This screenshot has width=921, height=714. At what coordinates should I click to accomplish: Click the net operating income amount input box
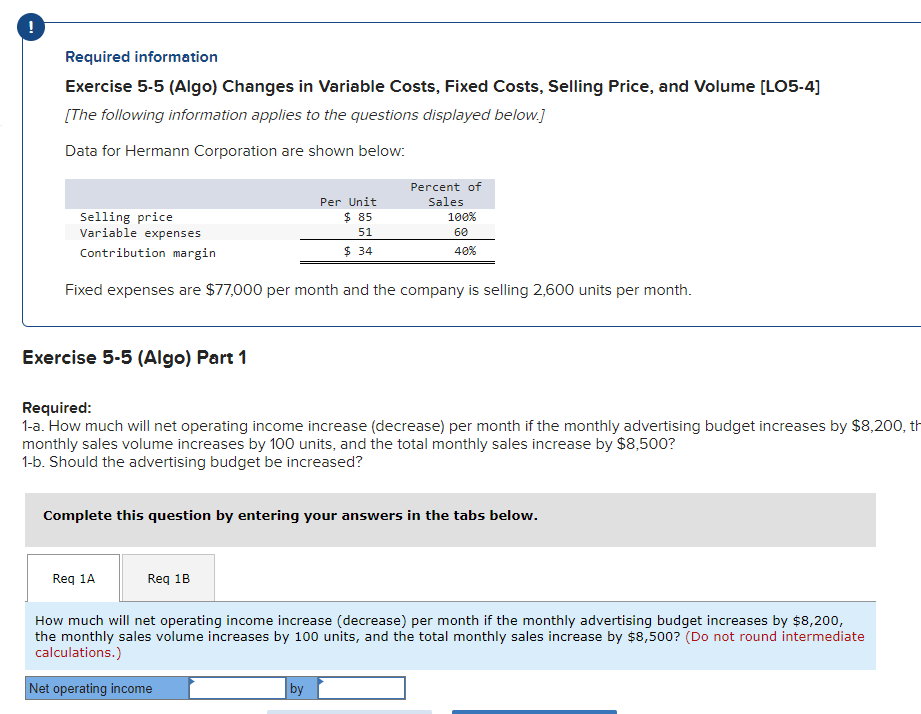click(x=238, y=687)
